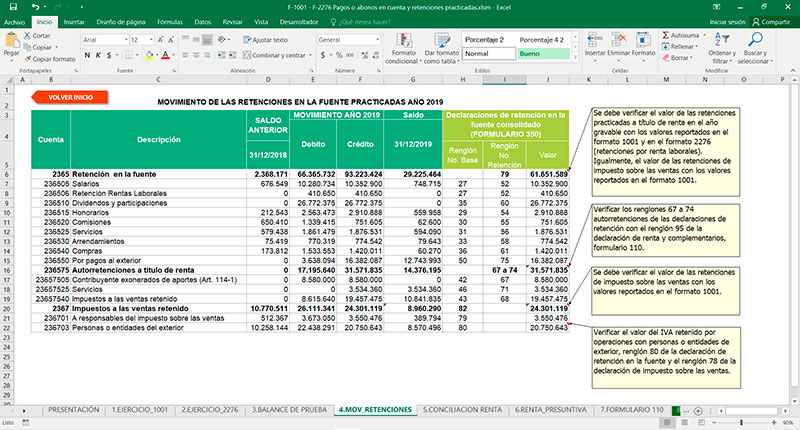Apply thousands separator style (000)
Viewport: 800px width, 430px height.
[350, 55]
